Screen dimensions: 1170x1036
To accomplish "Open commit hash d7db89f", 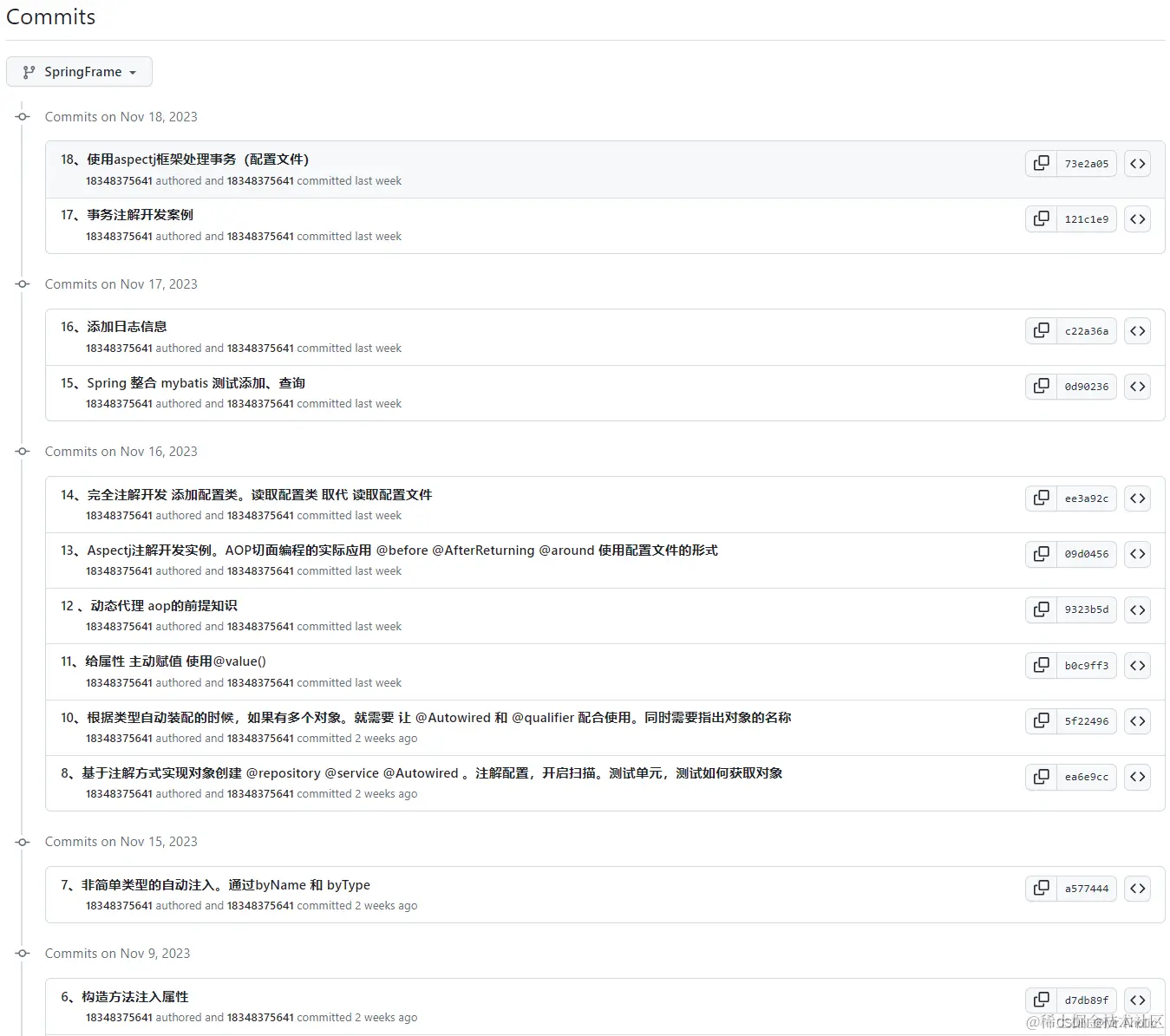I will [x=1087, y=1000].
